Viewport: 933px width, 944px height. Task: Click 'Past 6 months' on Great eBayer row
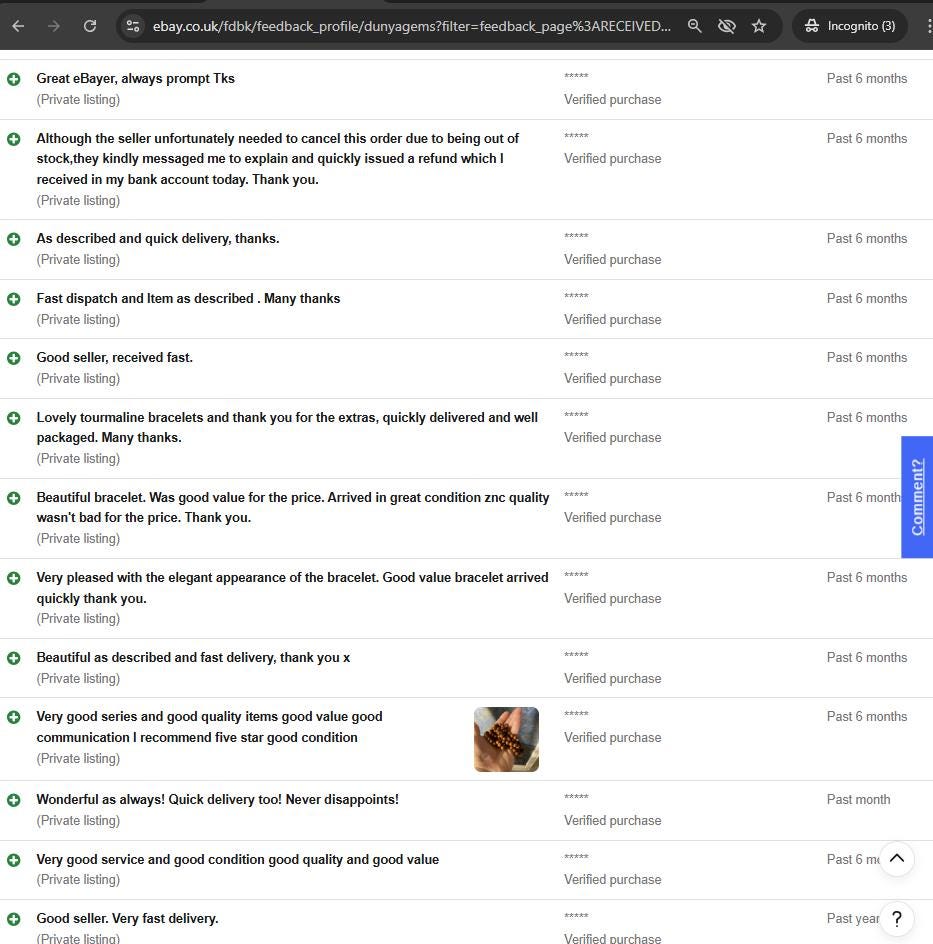coord(867,78)
